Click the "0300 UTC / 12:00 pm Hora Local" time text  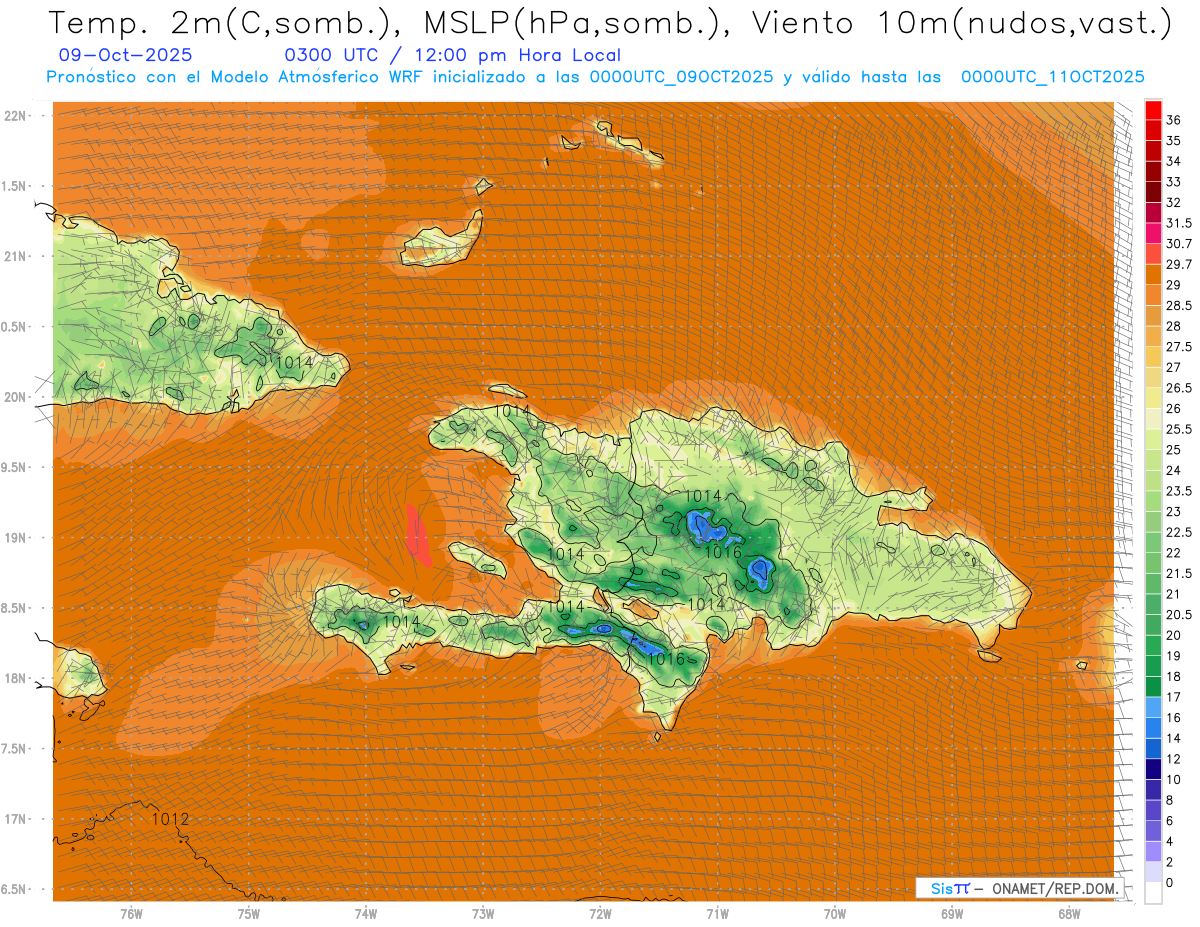pyautogui.click(x=452, y=56)
